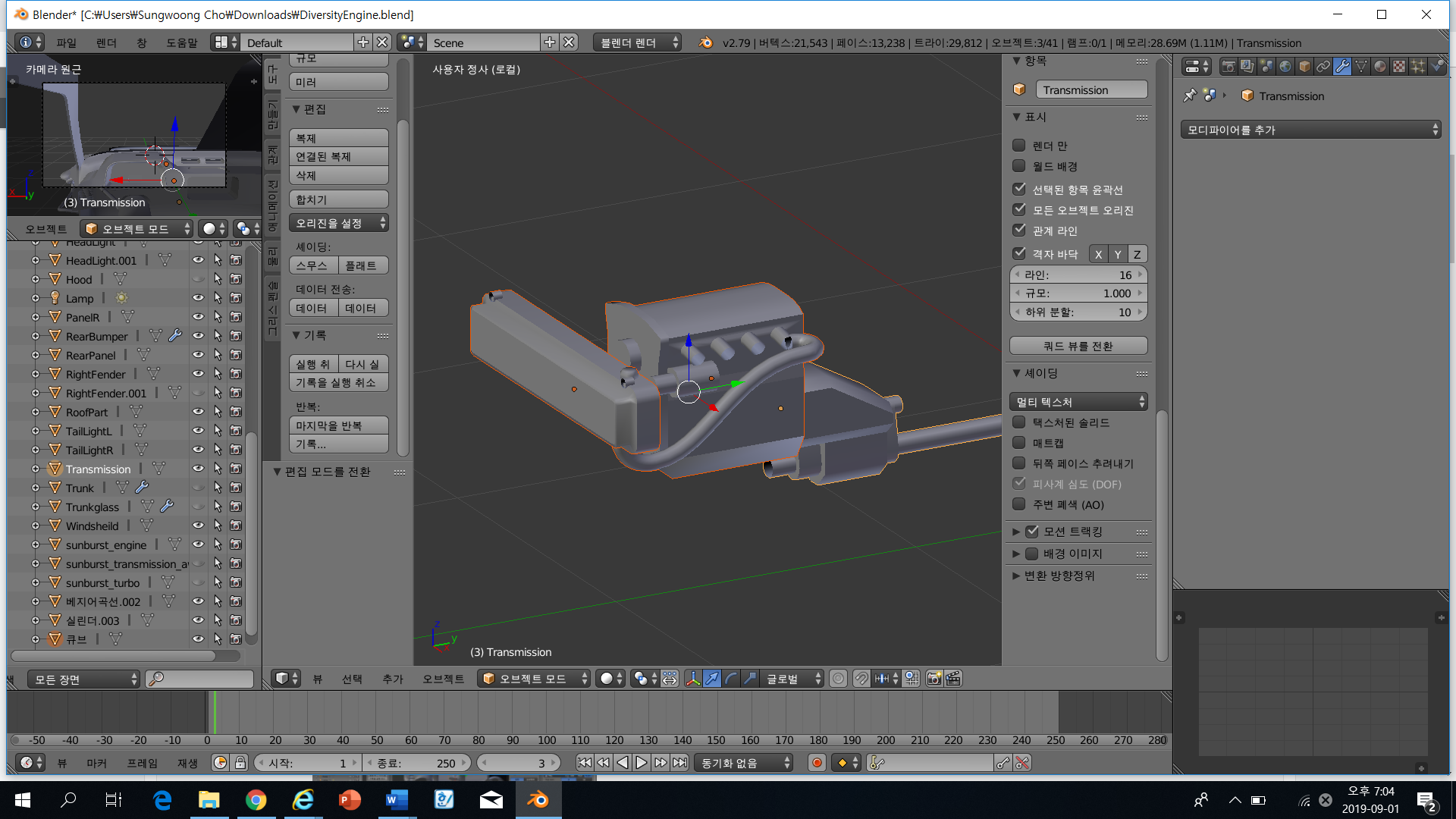Screen dimensions: 1456x819
Task: Toggle snap magnet icon in 3D view header
Action: pos(861,679)
